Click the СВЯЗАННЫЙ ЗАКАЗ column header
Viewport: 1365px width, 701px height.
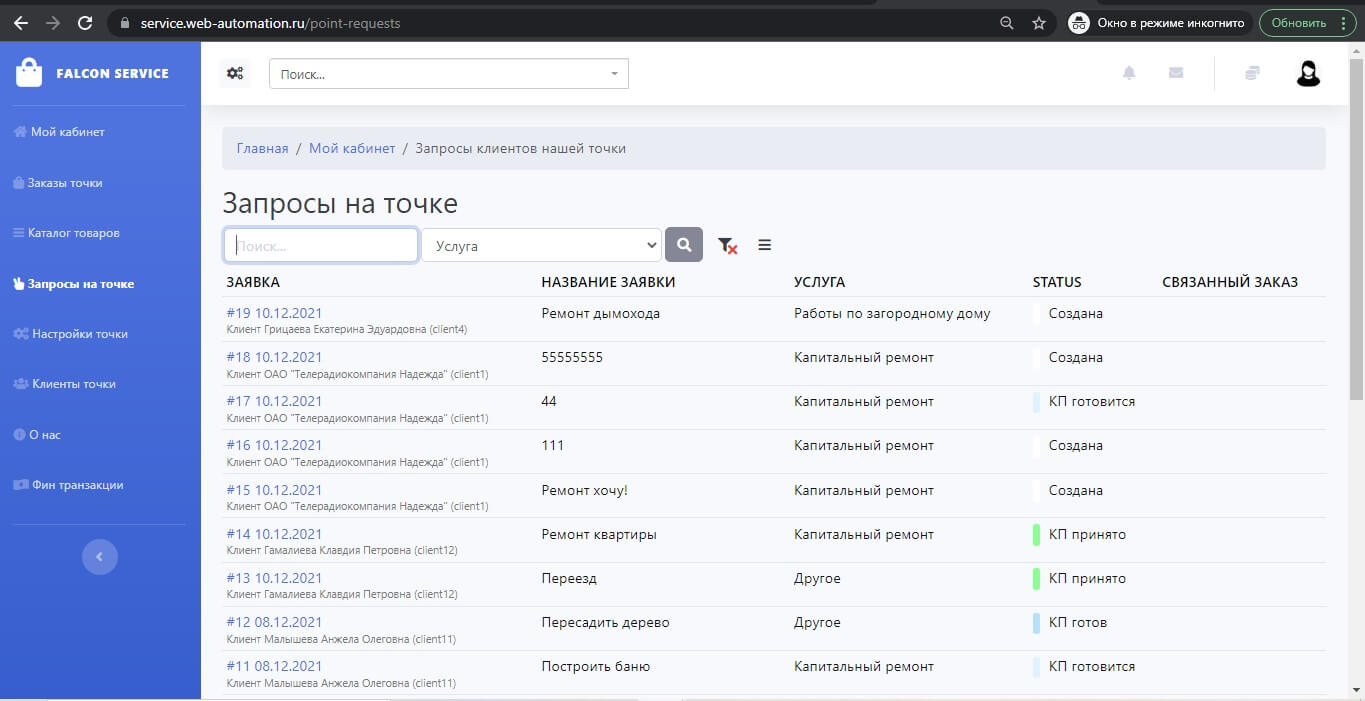pos(1230,282)
